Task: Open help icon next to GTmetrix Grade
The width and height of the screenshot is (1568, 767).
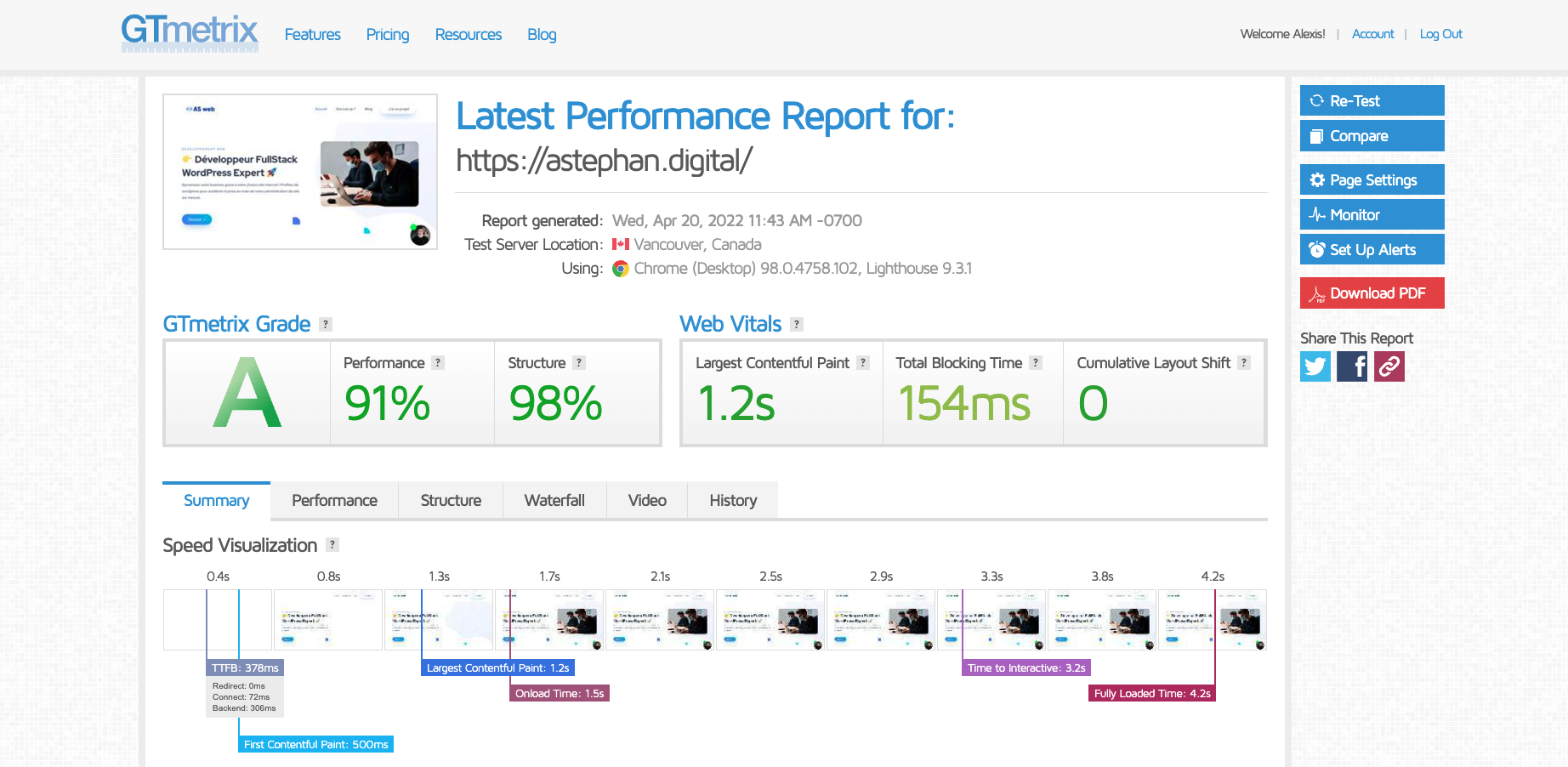Action: click(x=326, y=324)
